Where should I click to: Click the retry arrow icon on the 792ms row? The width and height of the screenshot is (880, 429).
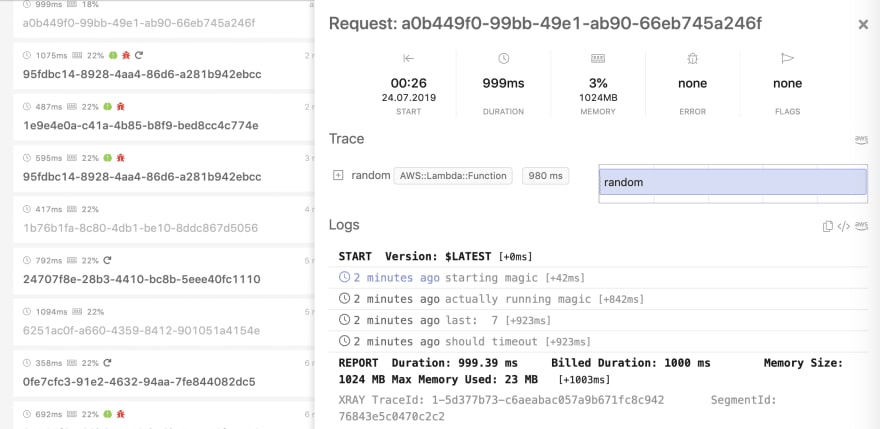pyautogui.click(x=108, y=260)
